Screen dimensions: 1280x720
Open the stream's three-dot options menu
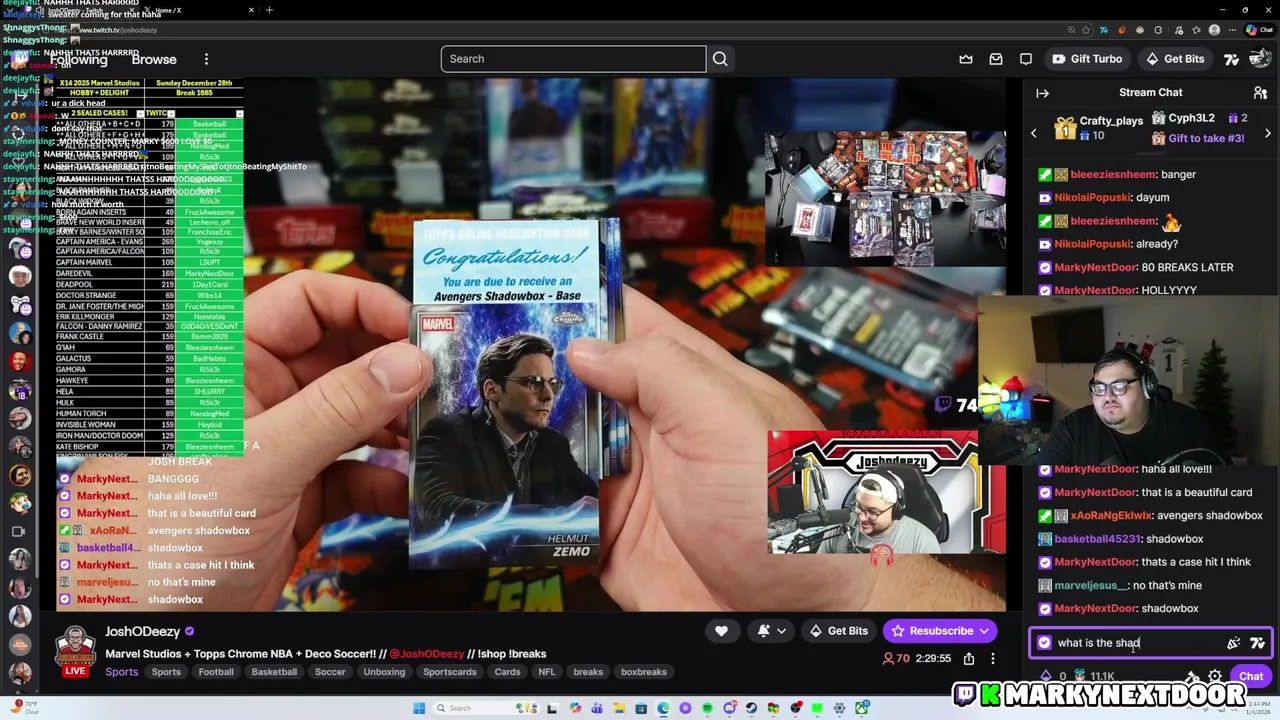pyautogui.click(x=993, y=659)
